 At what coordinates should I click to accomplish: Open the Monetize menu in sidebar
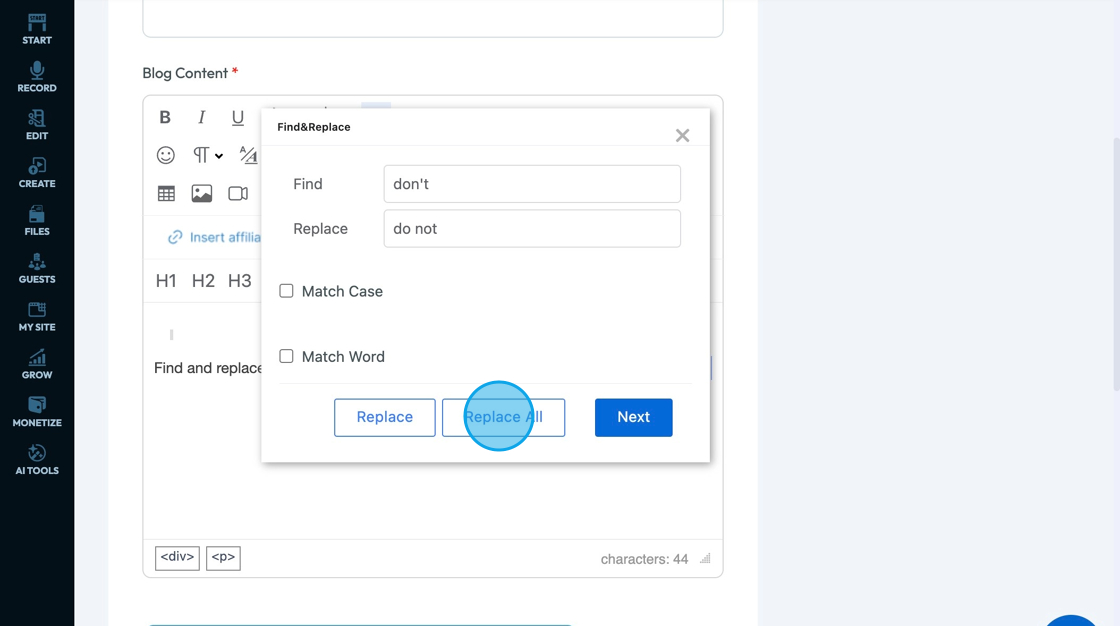(37, 411)
